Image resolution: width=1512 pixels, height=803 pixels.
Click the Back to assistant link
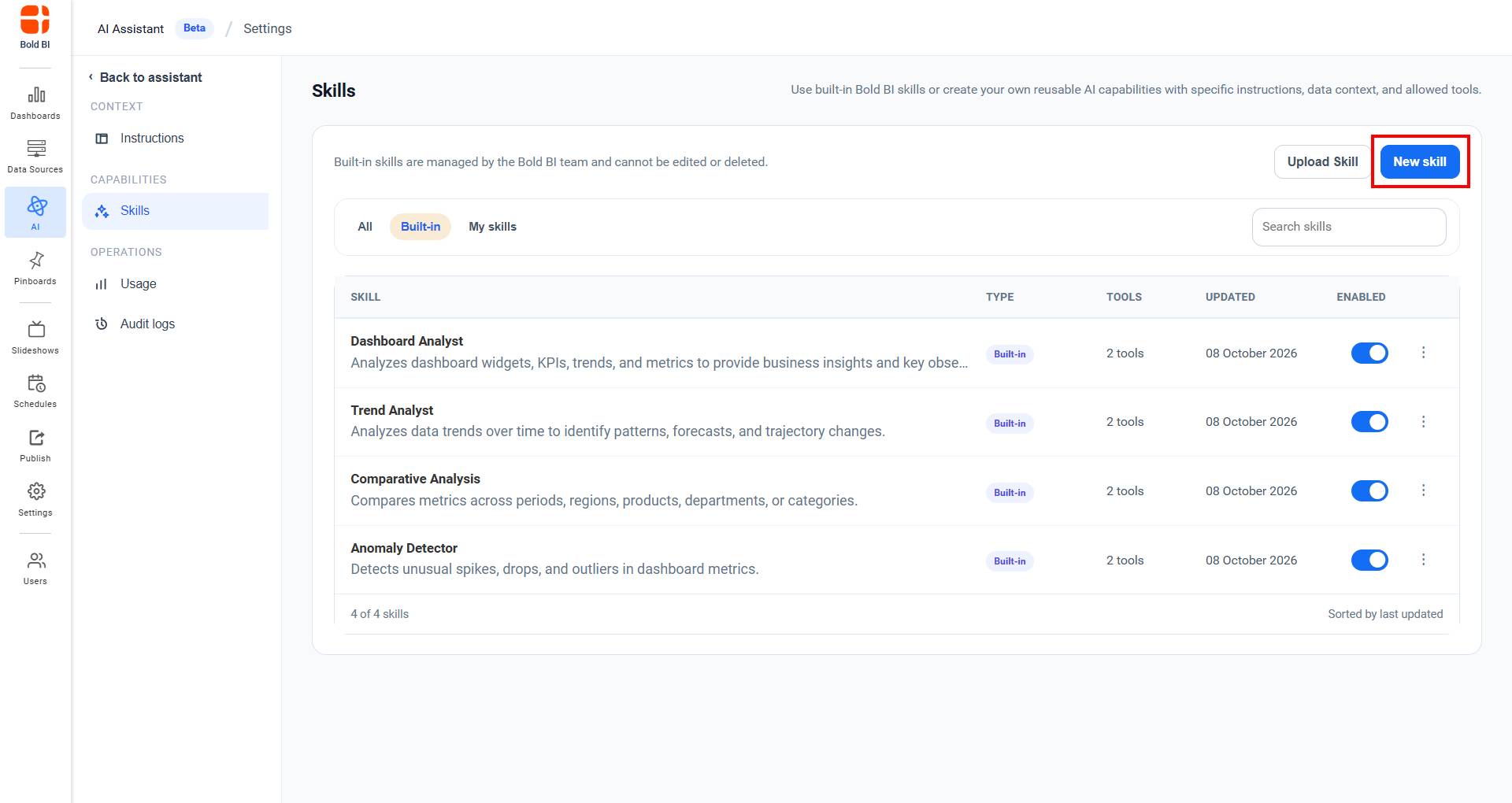[x=145, y=77]
